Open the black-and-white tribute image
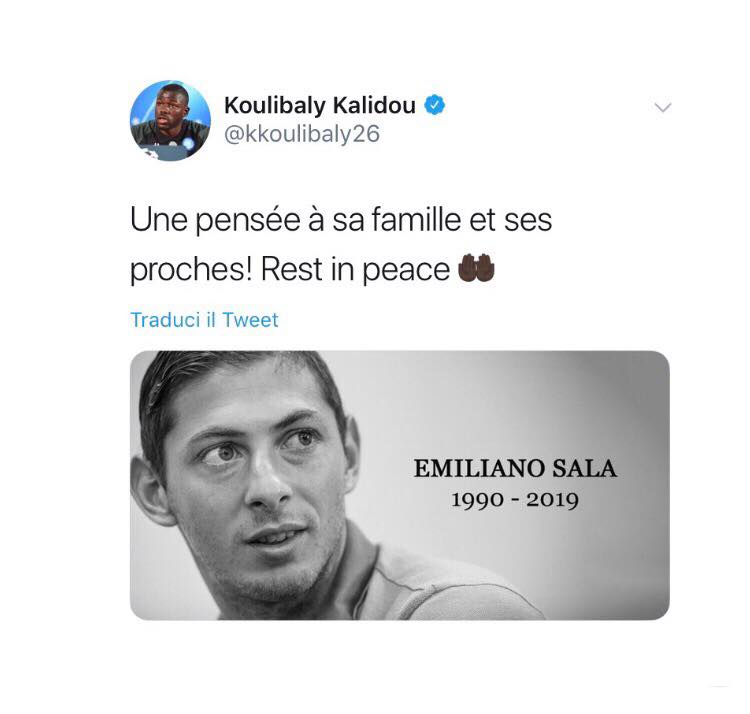The image size is (750, 714). point(399,485)
